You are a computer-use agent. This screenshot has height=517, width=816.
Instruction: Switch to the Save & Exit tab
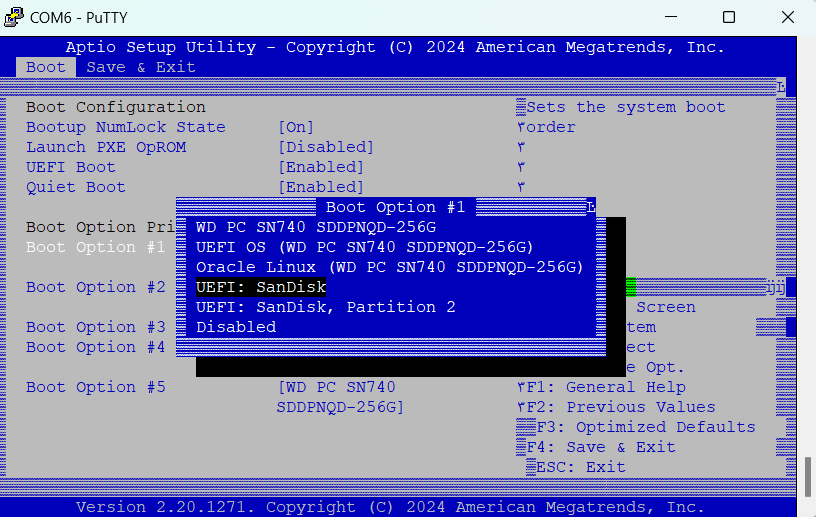point(140,67)
